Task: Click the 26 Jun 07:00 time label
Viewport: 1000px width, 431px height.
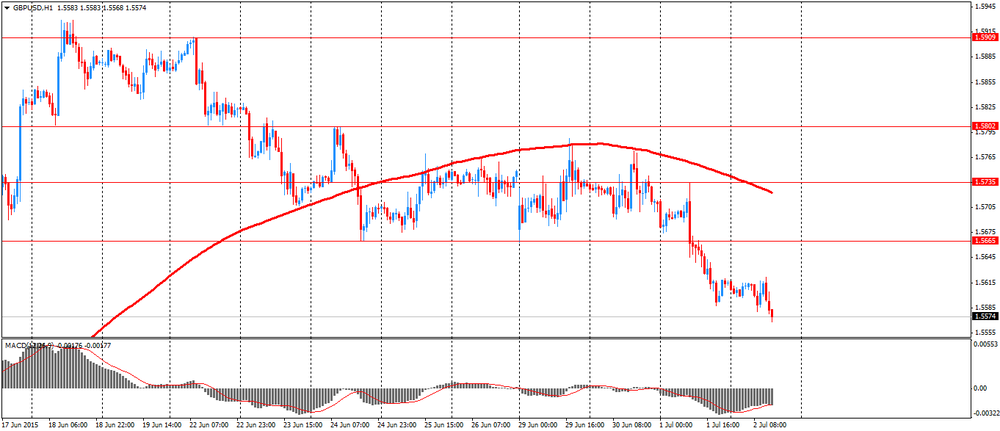Action: point(492,424)
